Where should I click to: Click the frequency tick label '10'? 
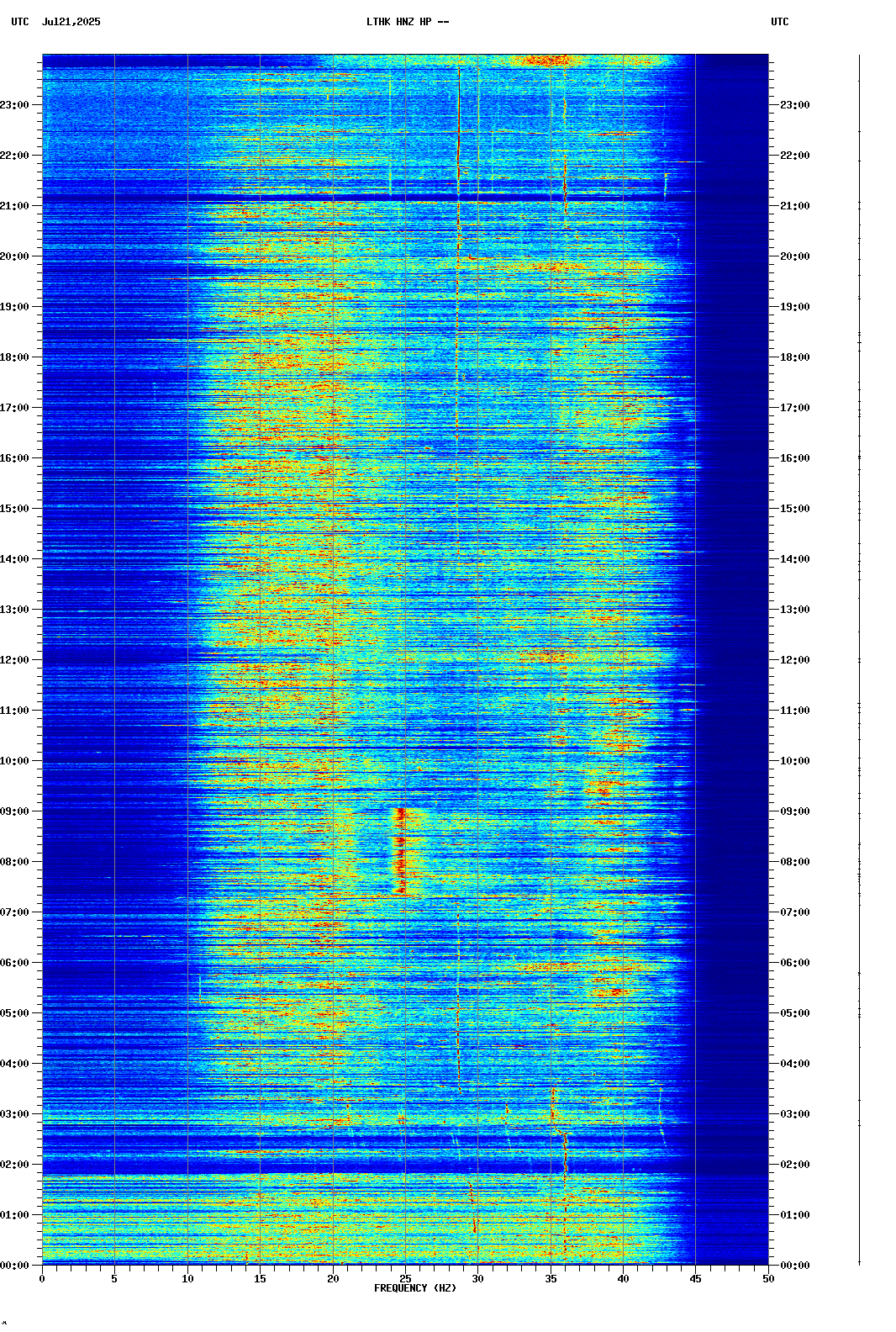click(187, 1279)
